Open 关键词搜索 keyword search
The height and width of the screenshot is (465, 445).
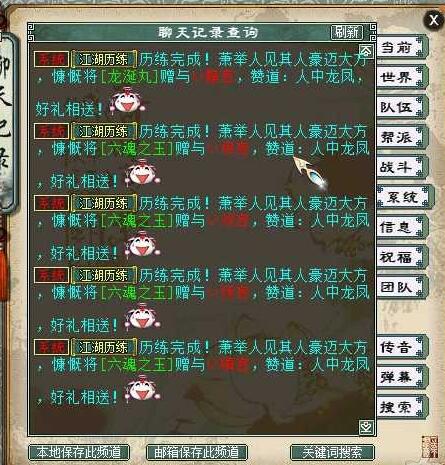tap(332, 452)
